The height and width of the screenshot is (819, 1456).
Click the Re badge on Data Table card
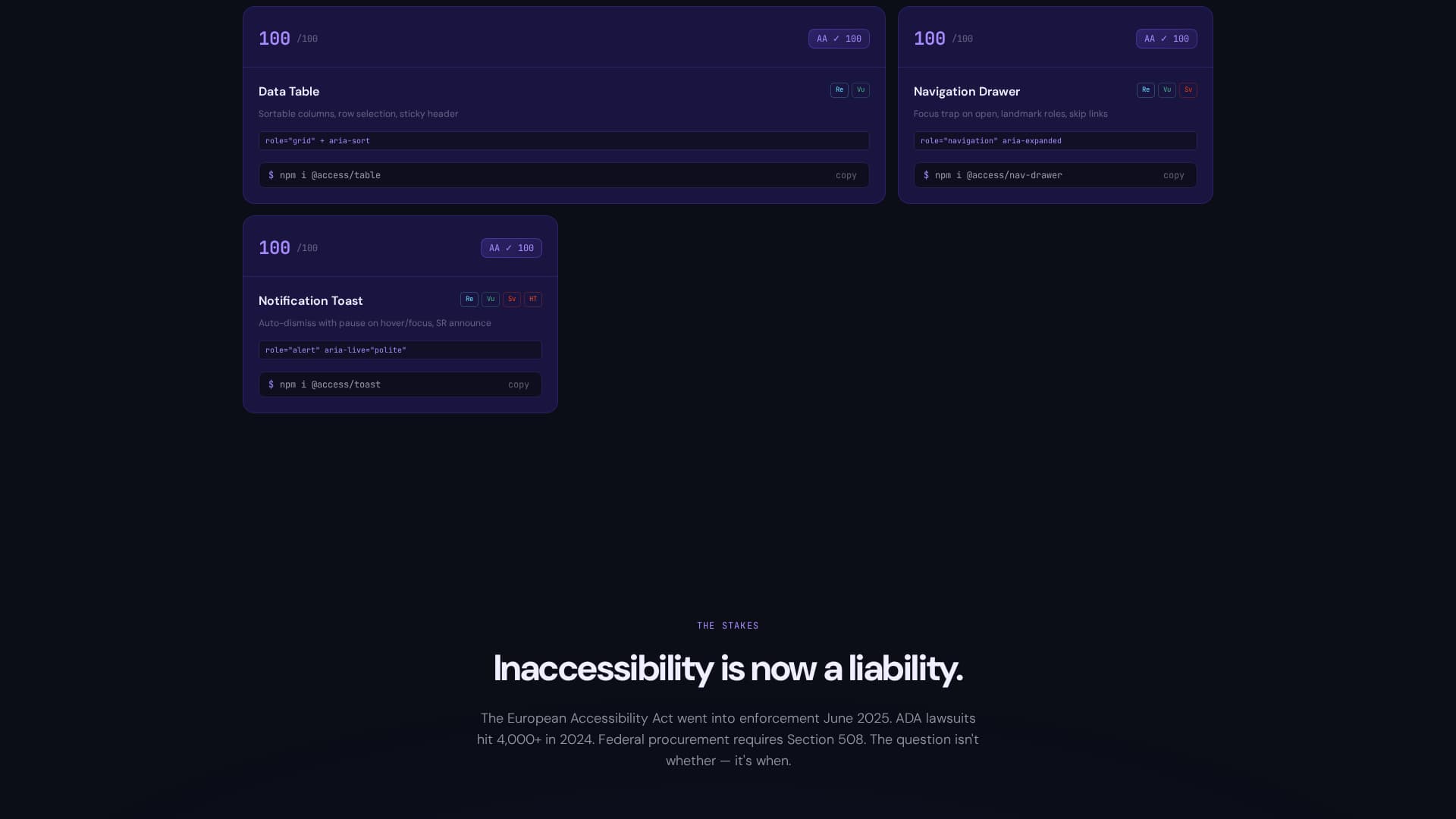(839, 90)
